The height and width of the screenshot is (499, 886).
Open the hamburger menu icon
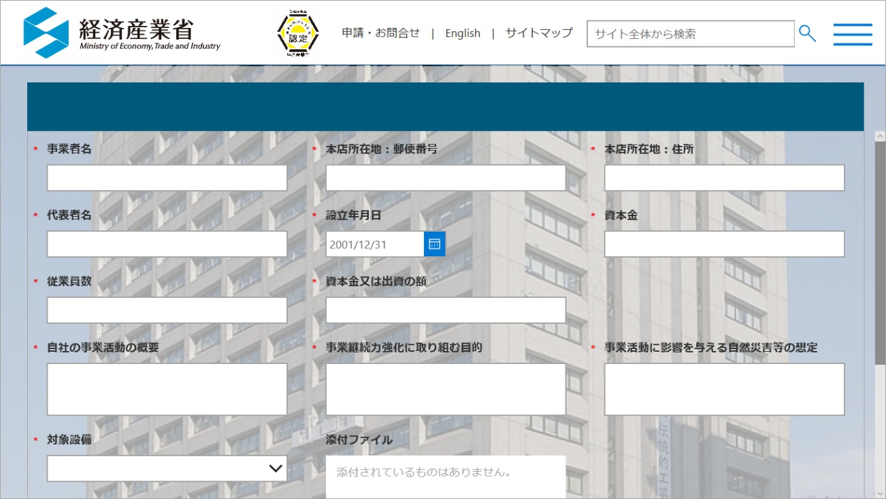coord(853,34)
